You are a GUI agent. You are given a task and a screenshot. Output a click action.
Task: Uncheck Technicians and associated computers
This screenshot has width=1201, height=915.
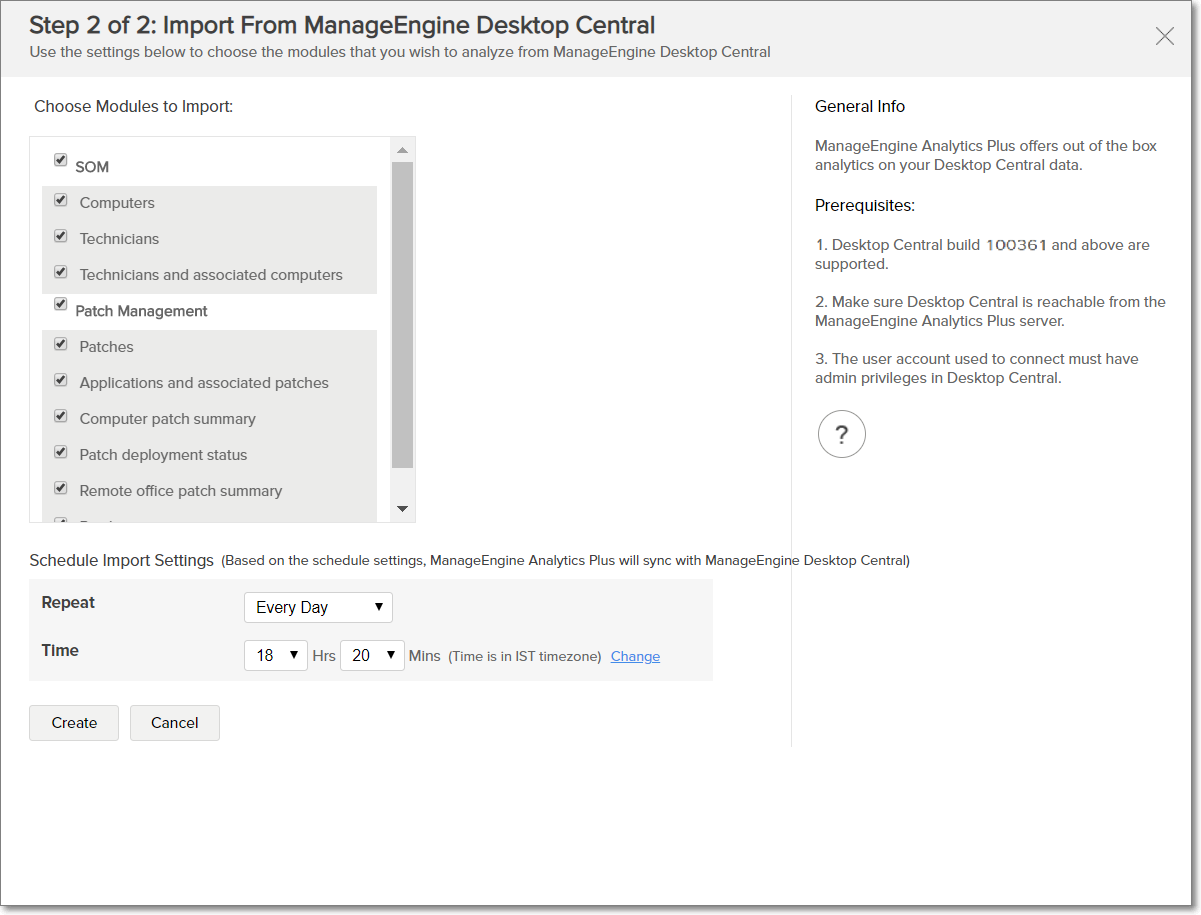[61, 273]
